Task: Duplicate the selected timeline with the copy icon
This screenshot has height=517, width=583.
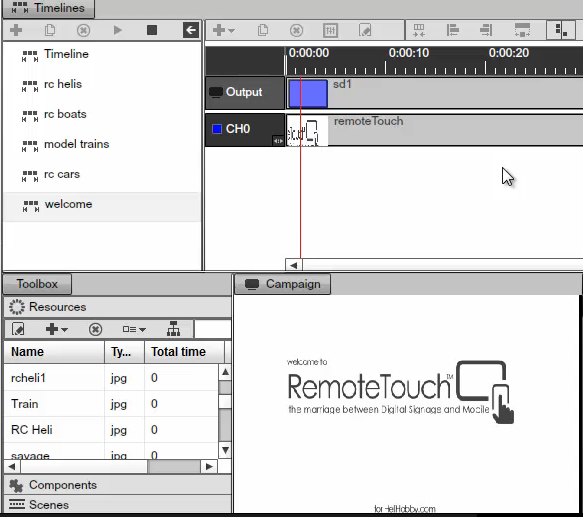Action: coord(50,30)
